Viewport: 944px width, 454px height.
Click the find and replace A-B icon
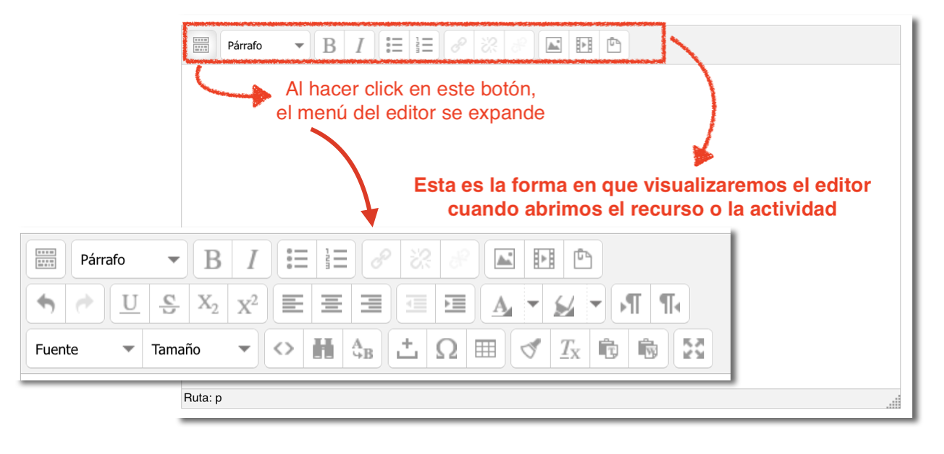362,349
